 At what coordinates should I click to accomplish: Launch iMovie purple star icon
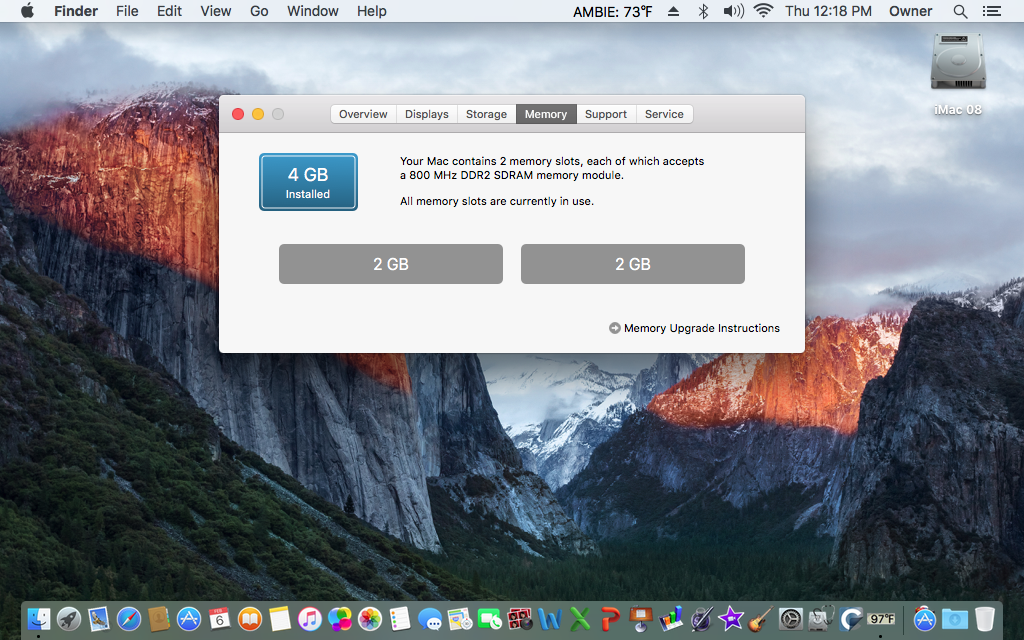point(731,618)
